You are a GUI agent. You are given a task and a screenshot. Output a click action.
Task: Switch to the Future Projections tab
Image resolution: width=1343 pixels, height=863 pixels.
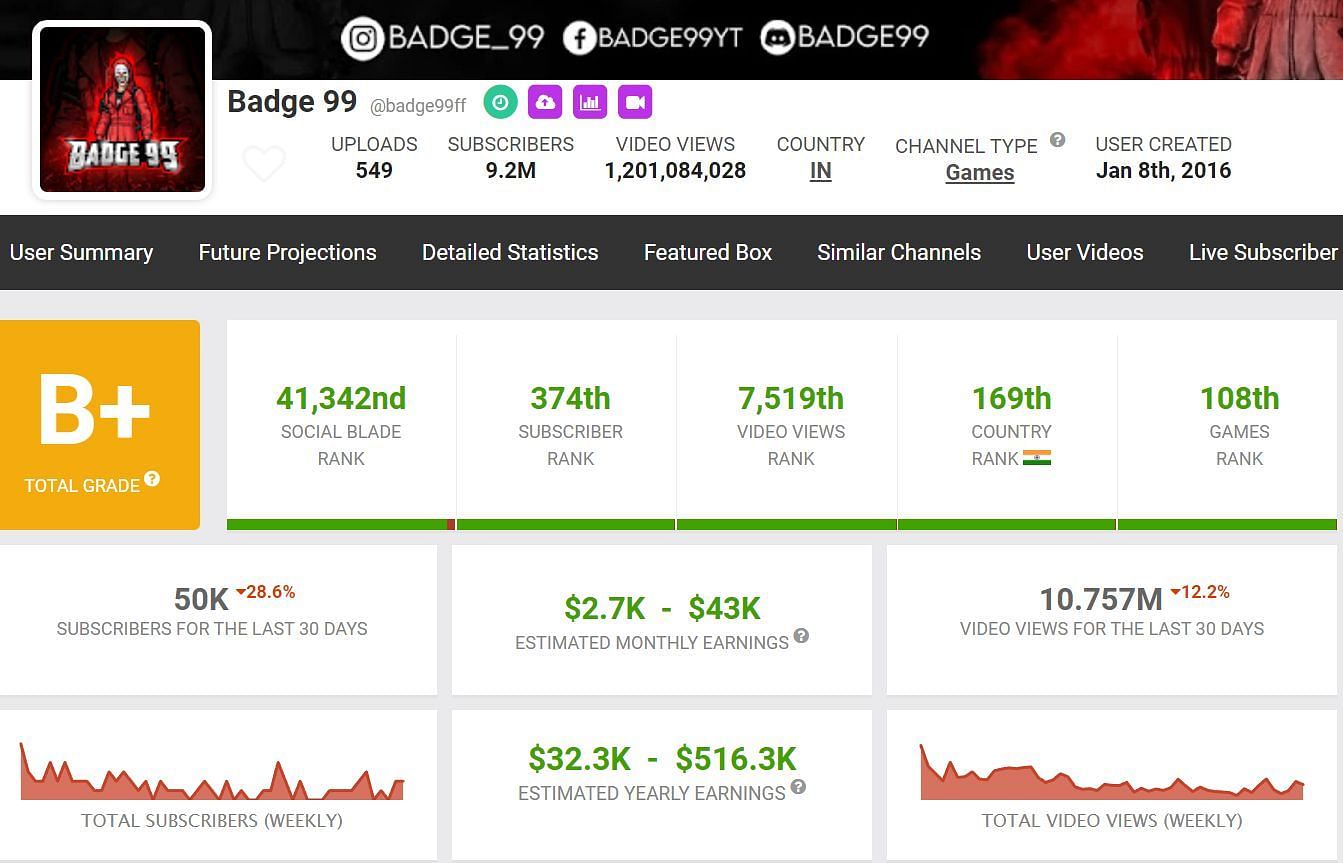click(288, 253)
